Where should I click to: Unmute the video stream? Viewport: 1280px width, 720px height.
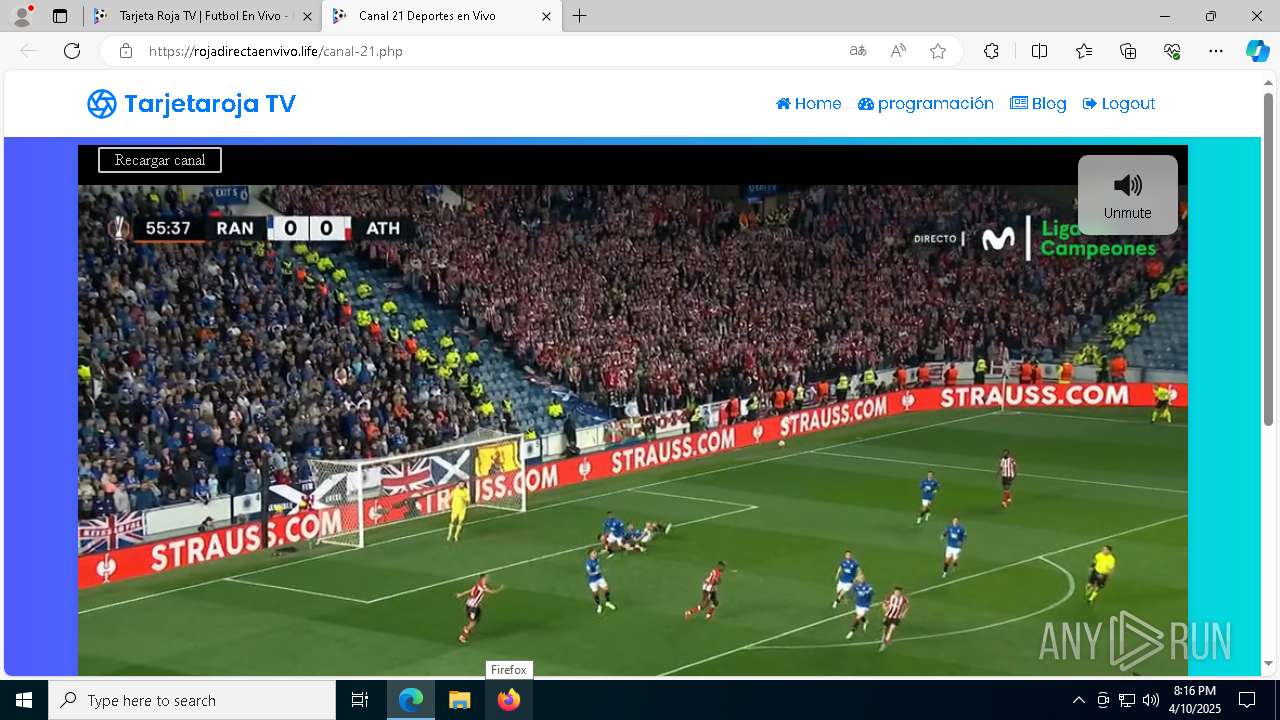(x=1127, y=195)
